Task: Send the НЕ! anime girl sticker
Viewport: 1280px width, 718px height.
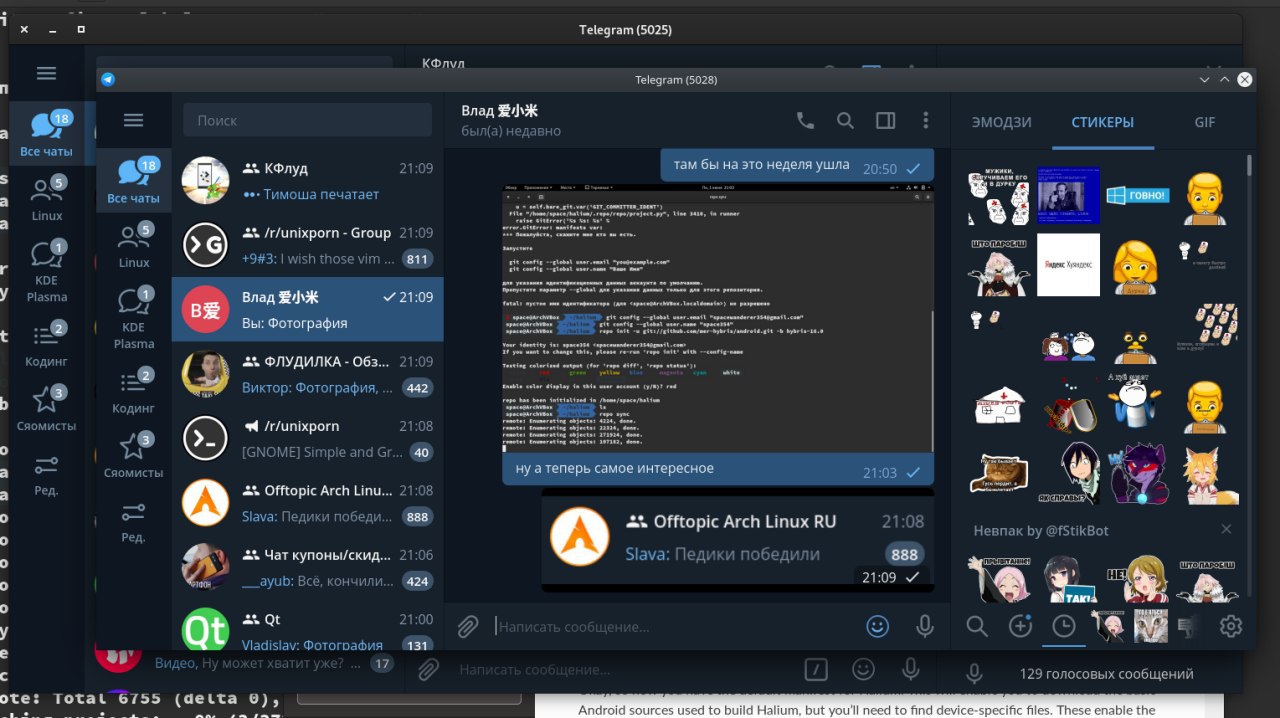Action: tap(1137, 578)
